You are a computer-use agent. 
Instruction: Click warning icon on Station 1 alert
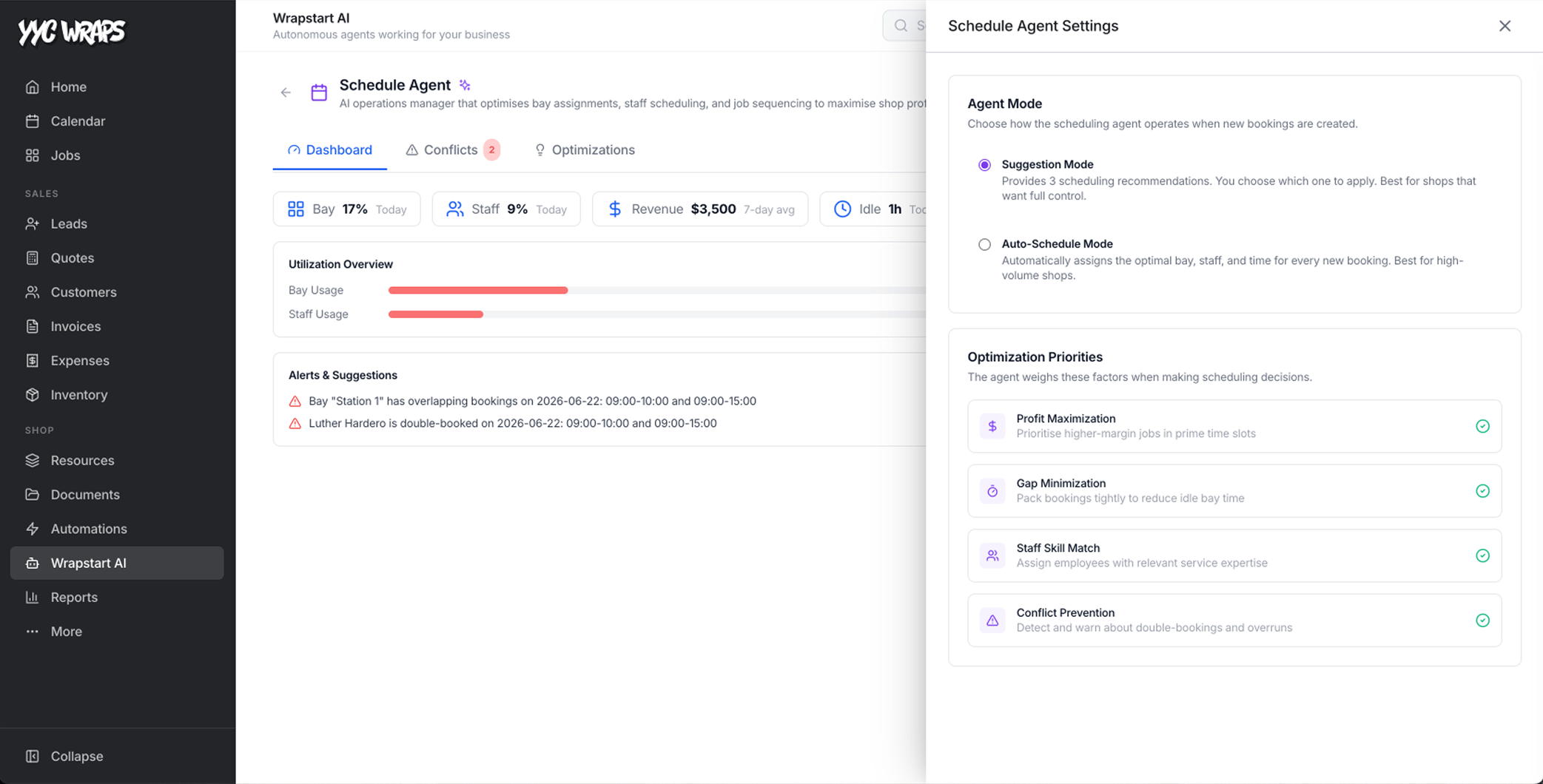coord(295,401)
